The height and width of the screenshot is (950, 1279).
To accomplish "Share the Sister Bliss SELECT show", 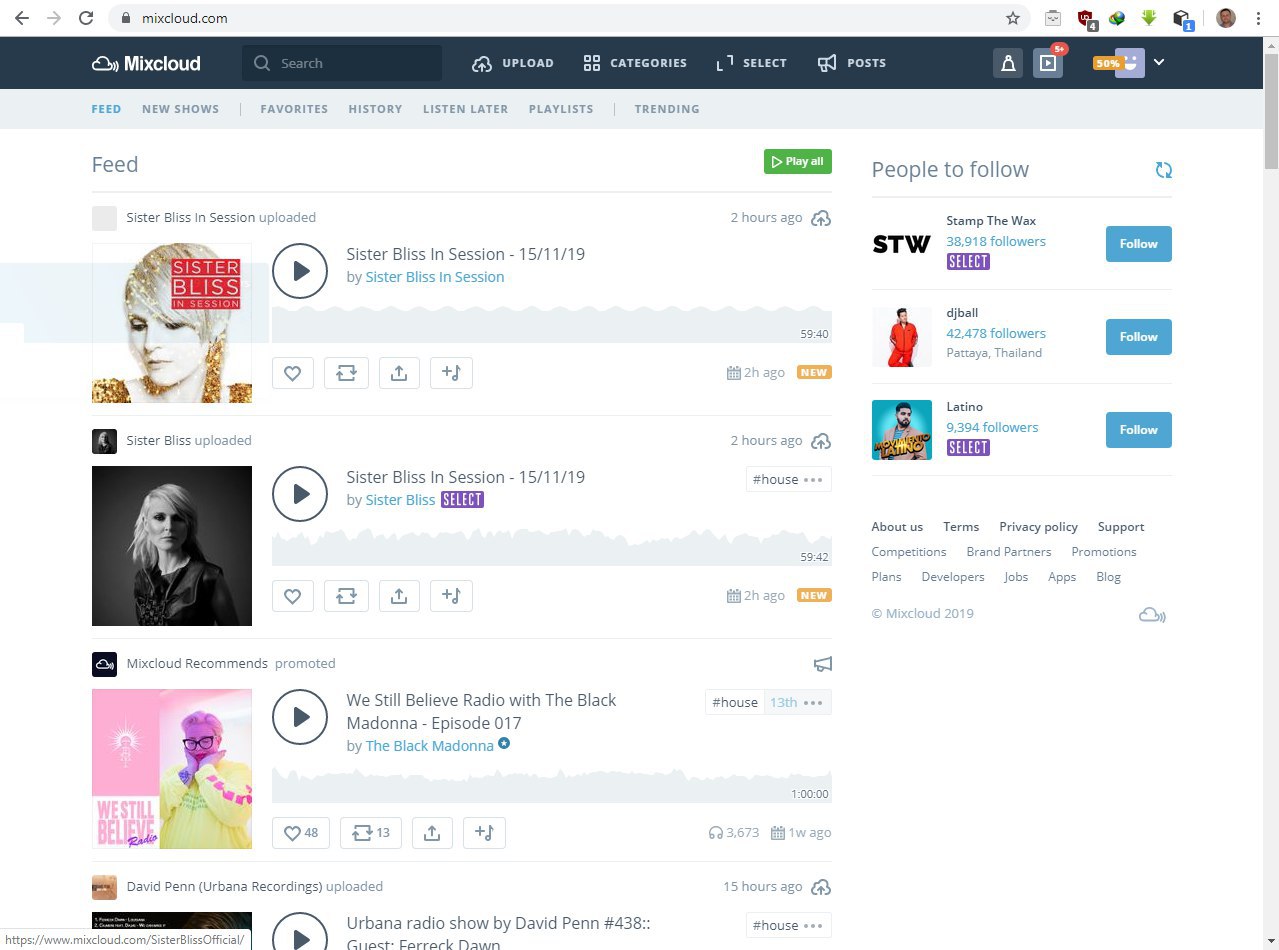I will click(x=398, y=596).
